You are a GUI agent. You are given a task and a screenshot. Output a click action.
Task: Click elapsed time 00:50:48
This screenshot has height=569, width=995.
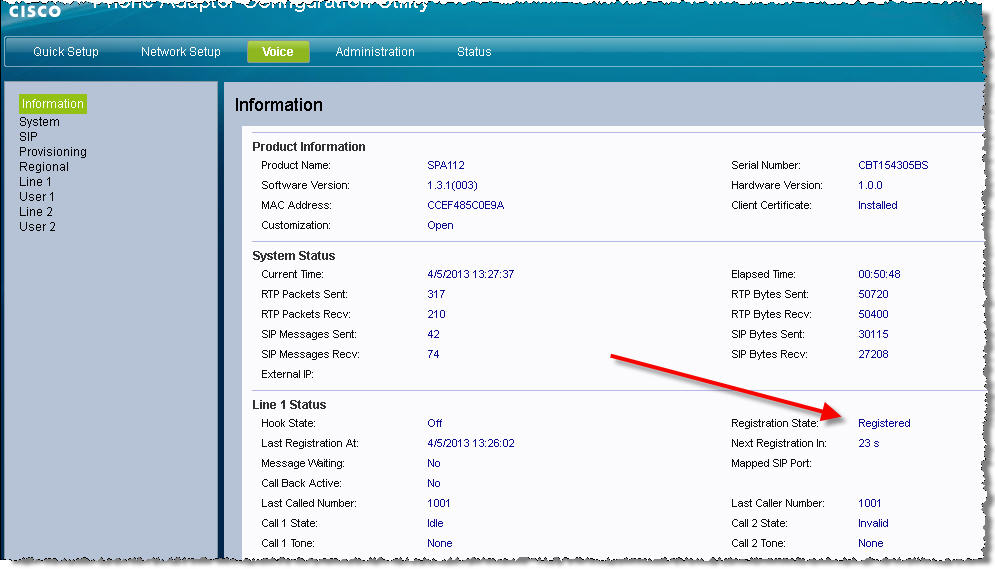coord(880,274)
